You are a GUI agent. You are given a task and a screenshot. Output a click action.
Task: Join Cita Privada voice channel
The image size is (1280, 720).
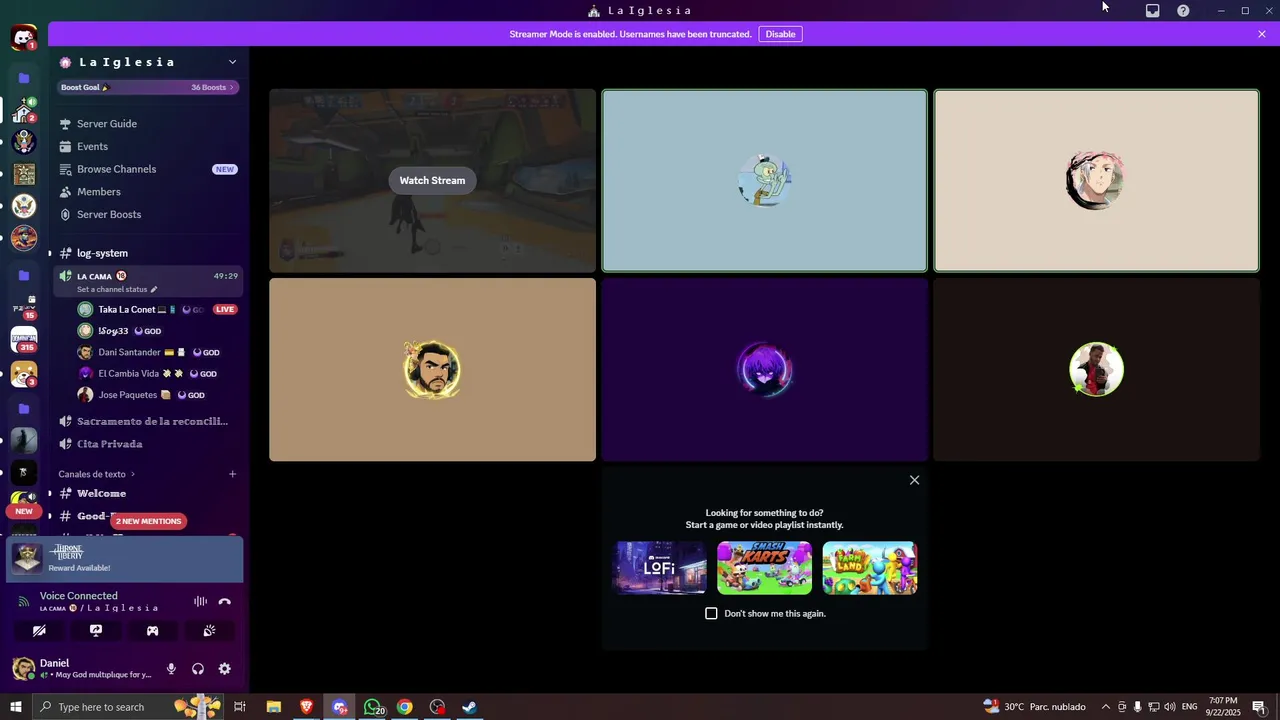[x=148, y=444]
